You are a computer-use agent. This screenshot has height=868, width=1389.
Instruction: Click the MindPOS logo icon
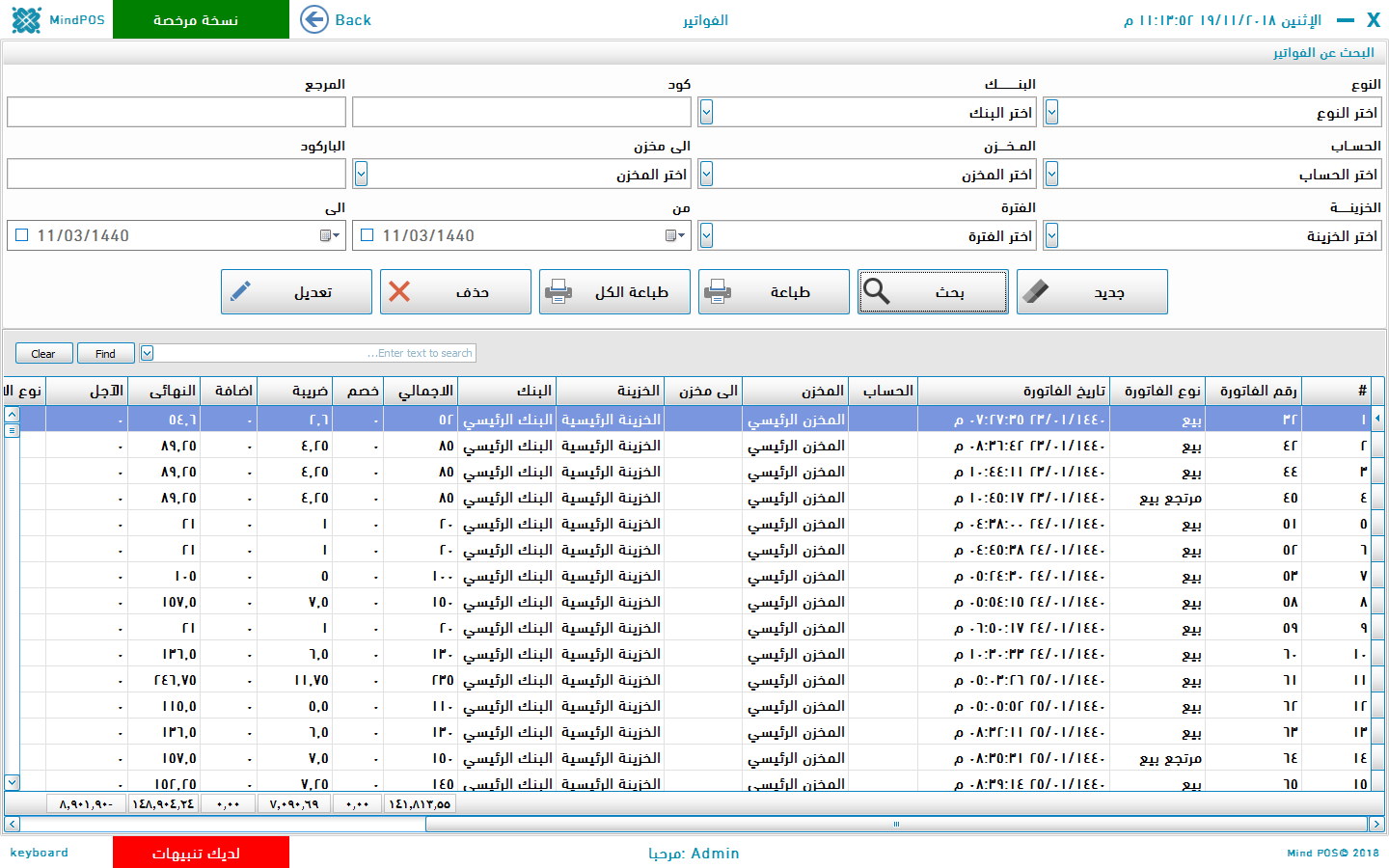pos(26,19)
